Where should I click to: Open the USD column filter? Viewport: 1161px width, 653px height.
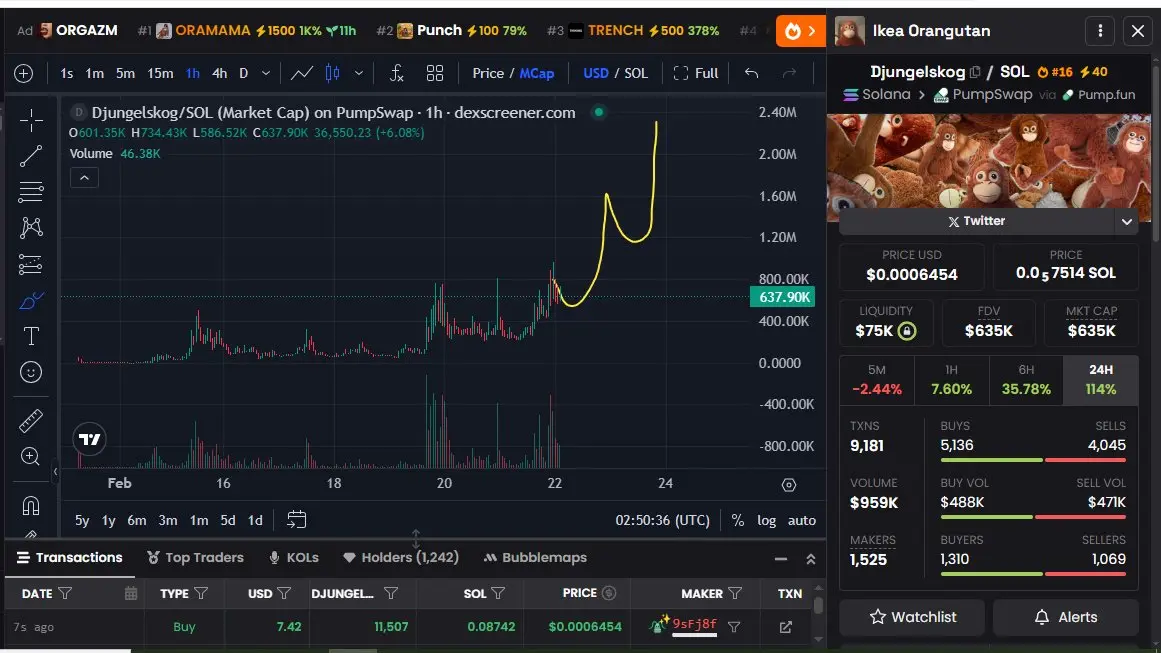tap(284, 594)
